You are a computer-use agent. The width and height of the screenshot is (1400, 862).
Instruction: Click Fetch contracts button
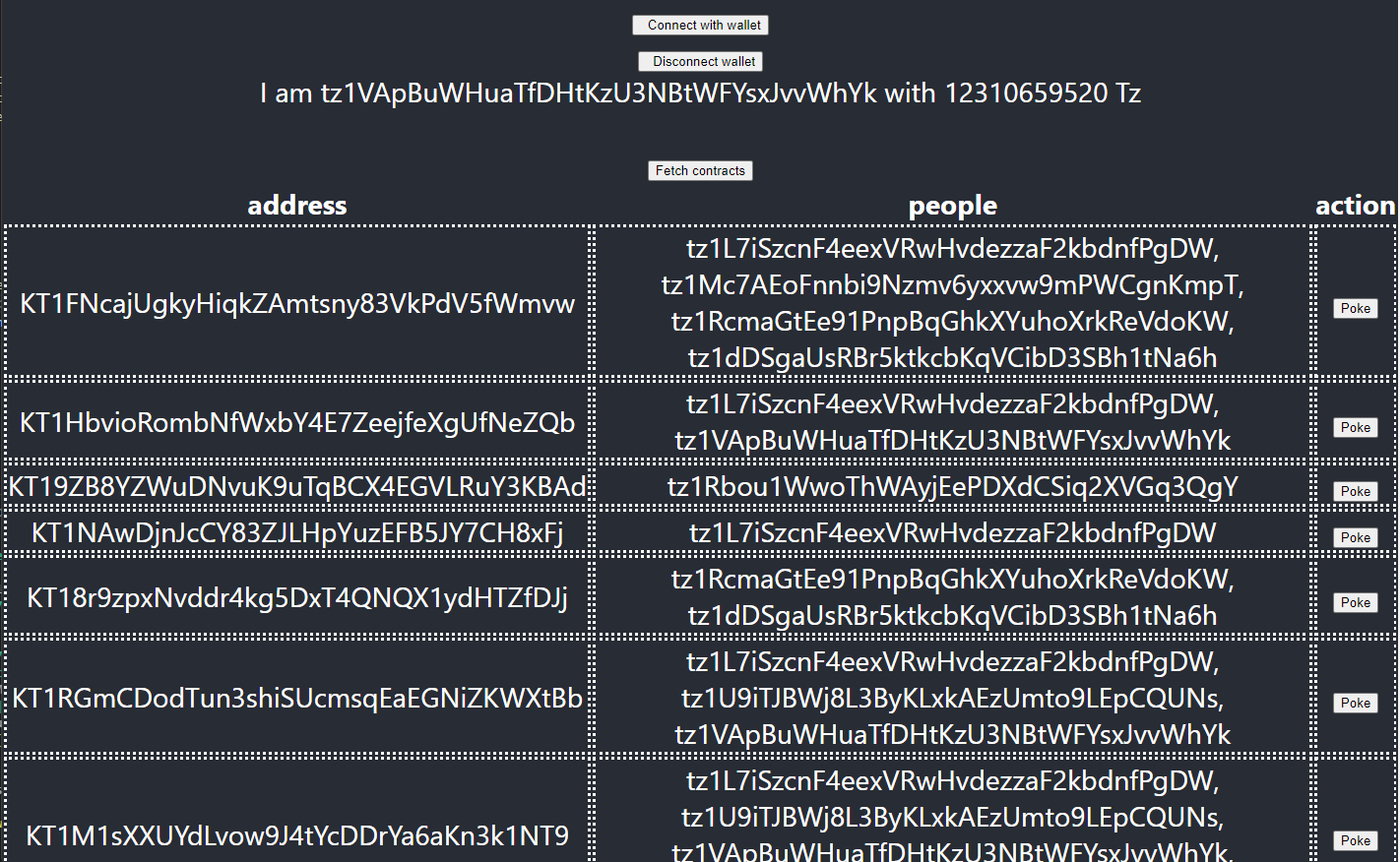700,170
